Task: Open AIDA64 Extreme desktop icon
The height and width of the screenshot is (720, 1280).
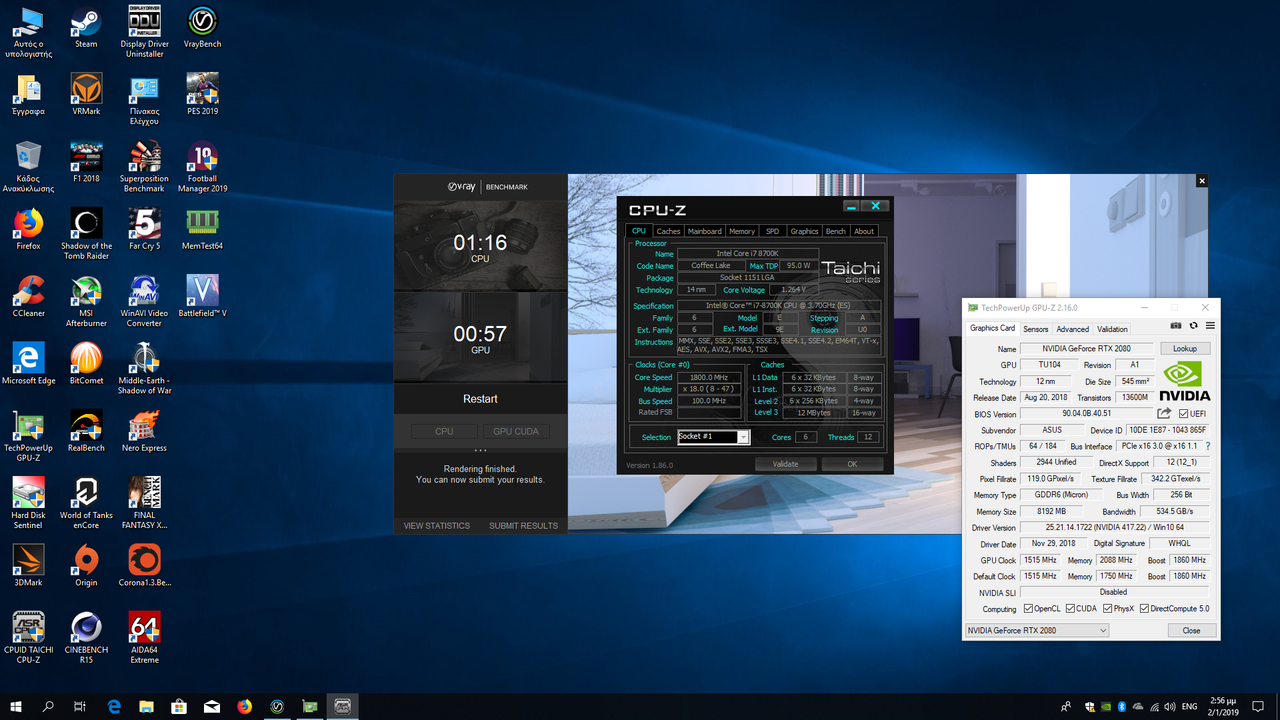Action: (x=144, y=637)
